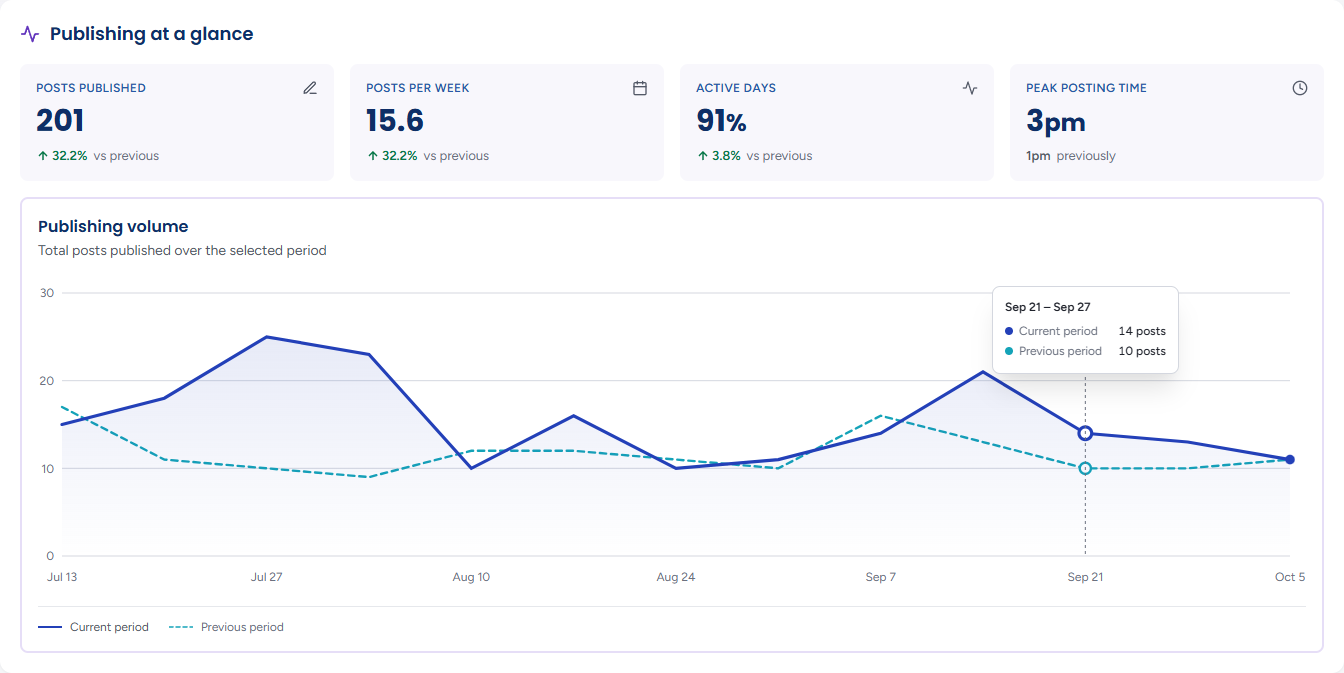1344x673 pixels.
Task: Click the ACTIVE DAYS label
Action: point(736,88)
